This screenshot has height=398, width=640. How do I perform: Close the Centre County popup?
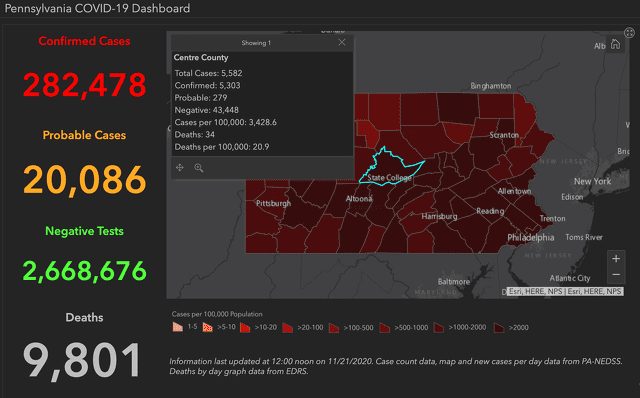coord(342,42)
